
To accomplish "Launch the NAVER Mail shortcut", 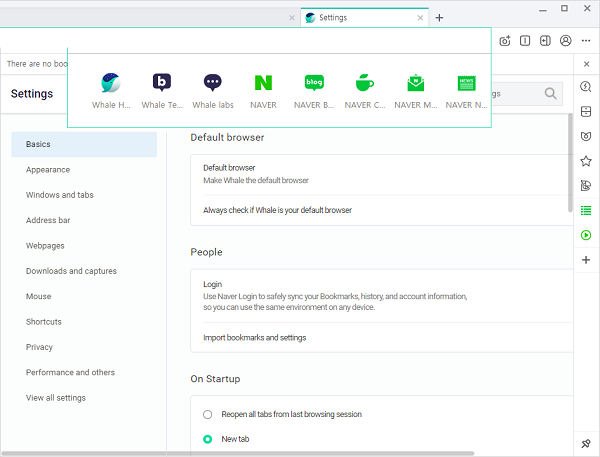I will click(415, 84).
